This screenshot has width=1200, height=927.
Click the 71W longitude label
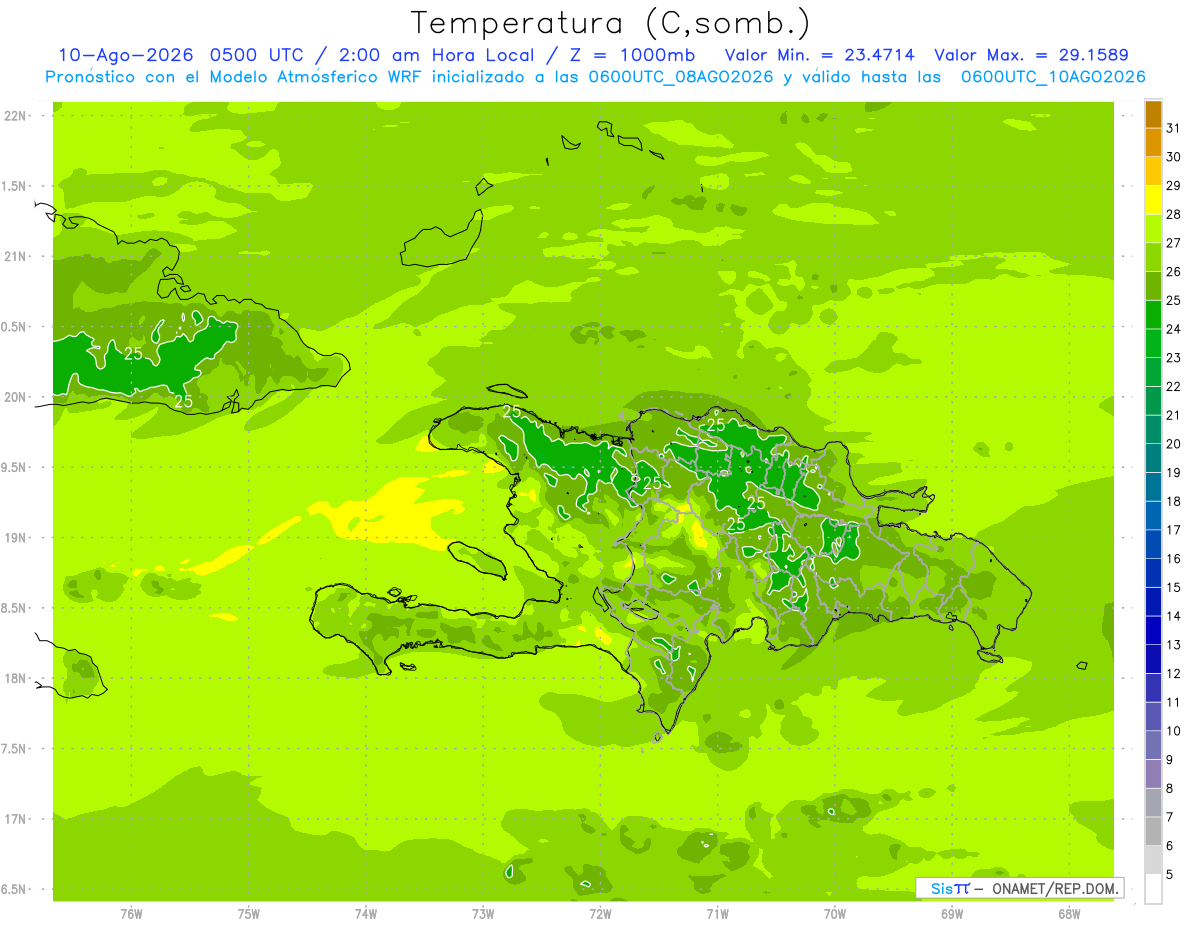pyautogui.click(x=717, y=914)
